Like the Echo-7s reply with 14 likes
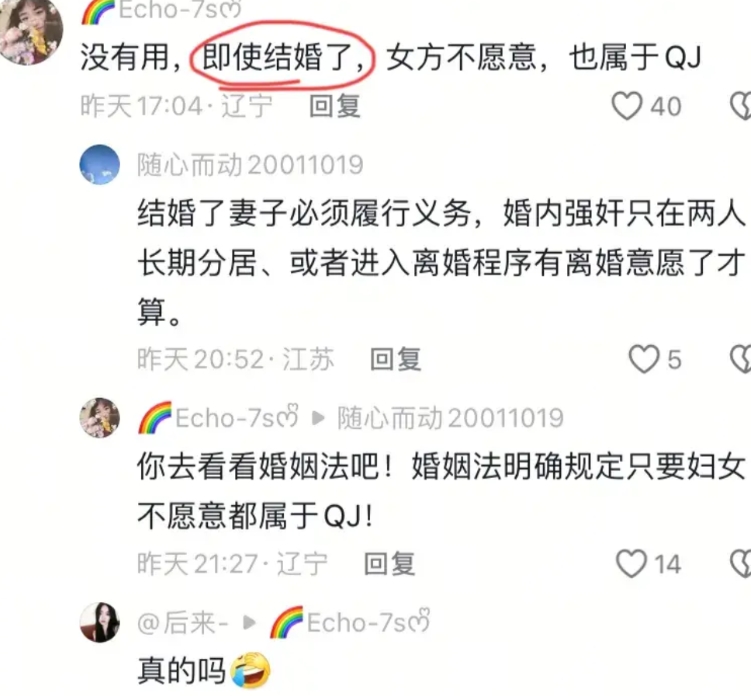 coord(631,563)
